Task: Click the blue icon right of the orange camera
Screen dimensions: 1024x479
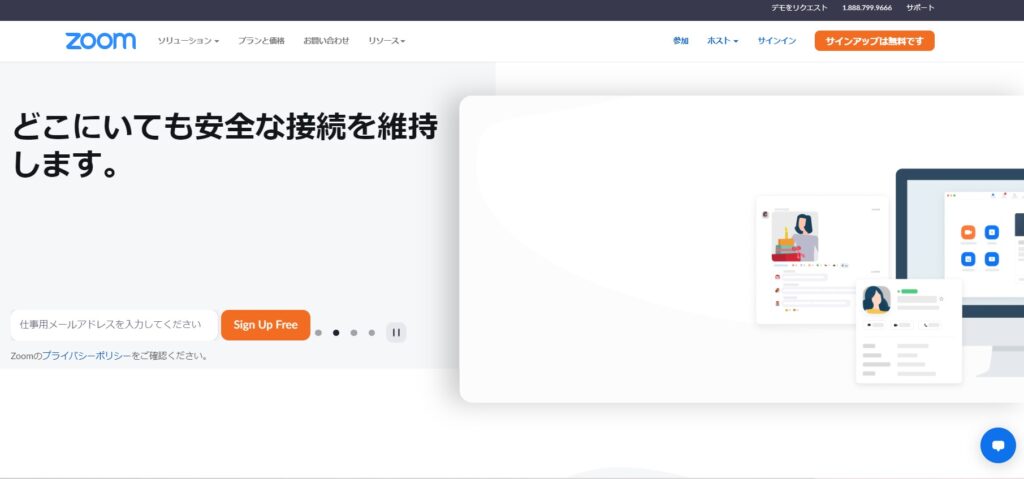Action: coord(992,232)
